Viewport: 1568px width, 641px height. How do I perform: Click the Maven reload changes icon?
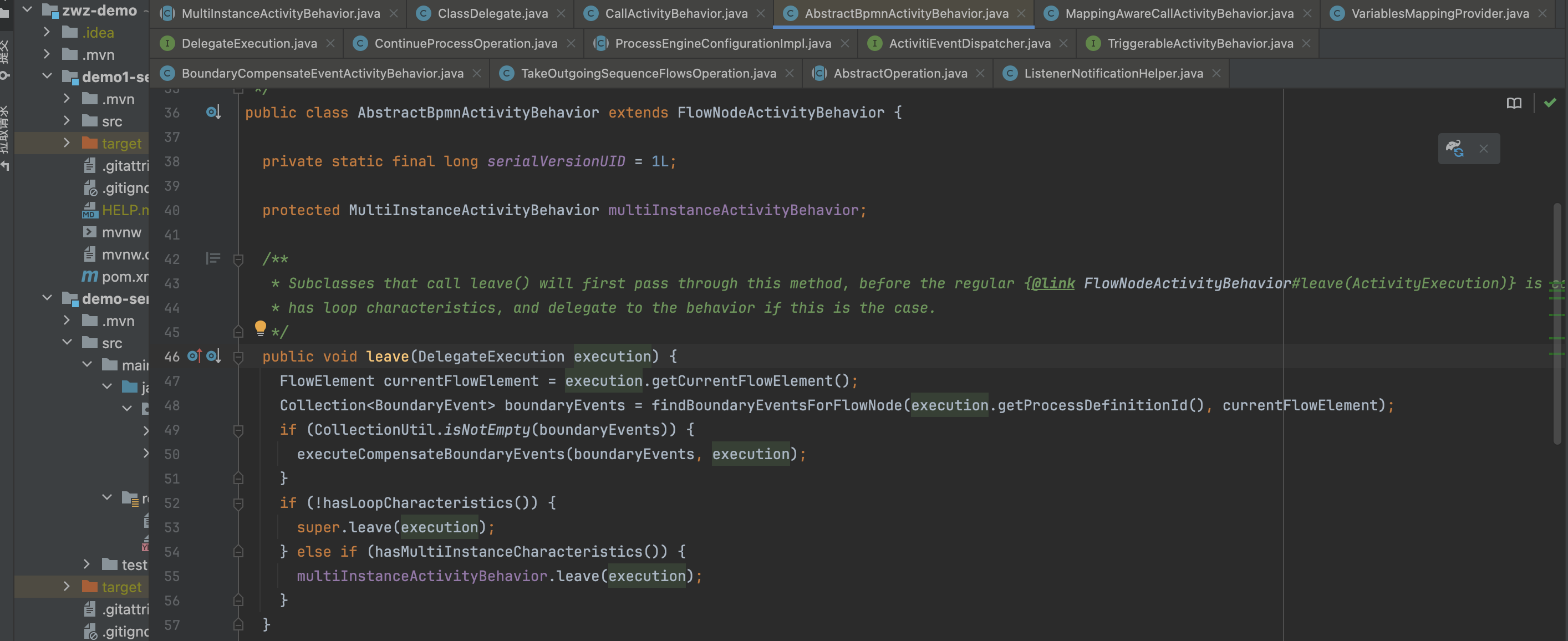(x=1455, y=149)
